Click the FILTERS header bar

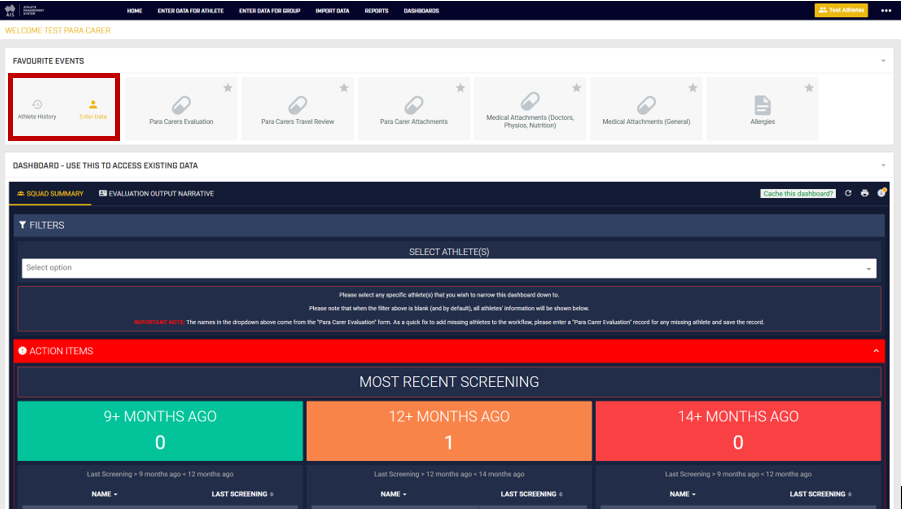pos(449,225)
